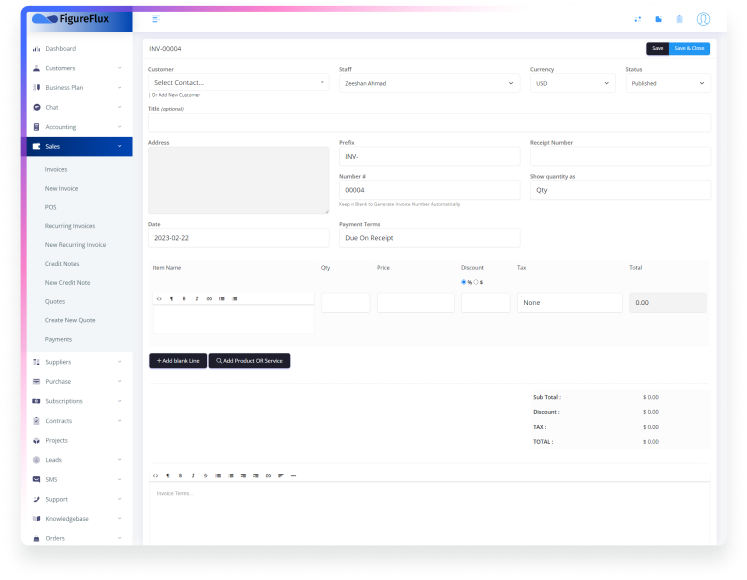Click paragraph format icon in item name editor

pyautogui.click(x=172, y=299)
